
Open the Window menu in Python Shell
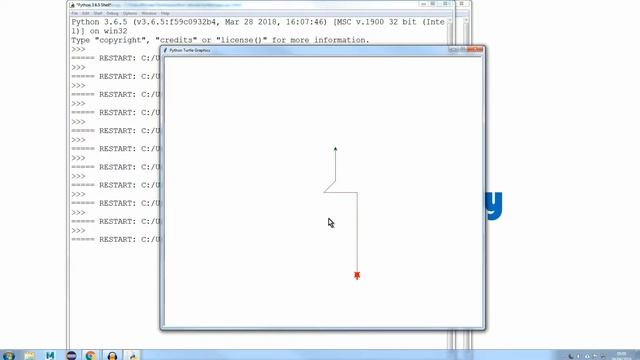[149, 13]
